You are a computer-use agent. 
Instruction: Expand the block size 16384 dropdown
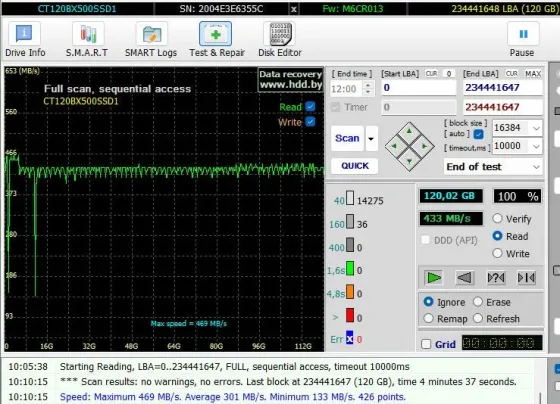tap(517, 128)
